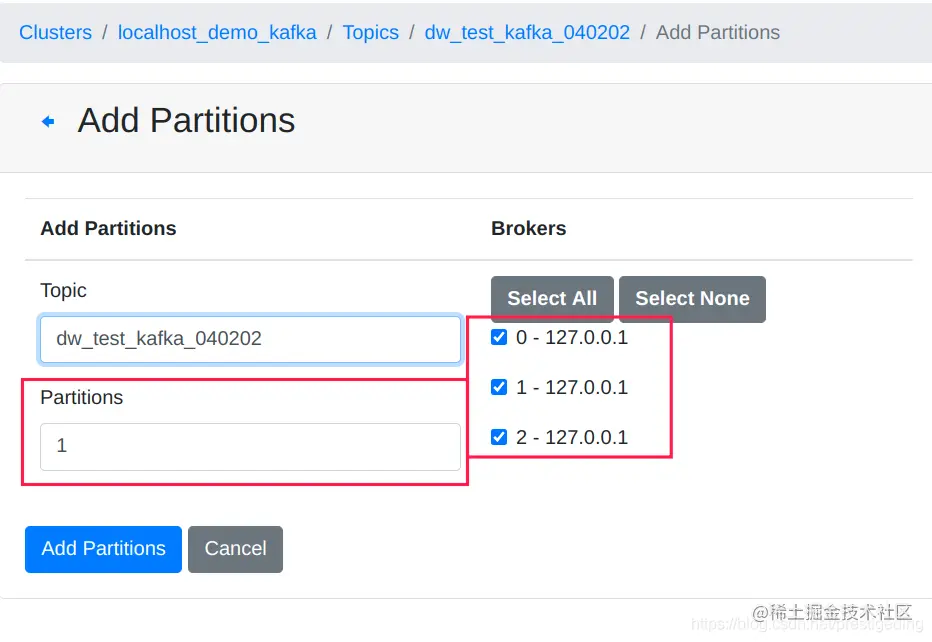Click the Cancel button
The image size is (932, 642).
(235, 549)
